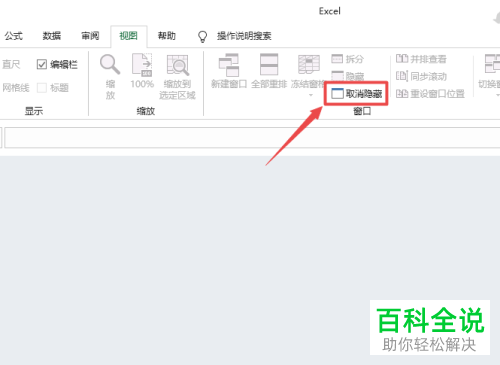The height and width of the screenshot is (365, 500).
Task: Click the Zoom magnifier icon
Action: click(x=110, y=65)
